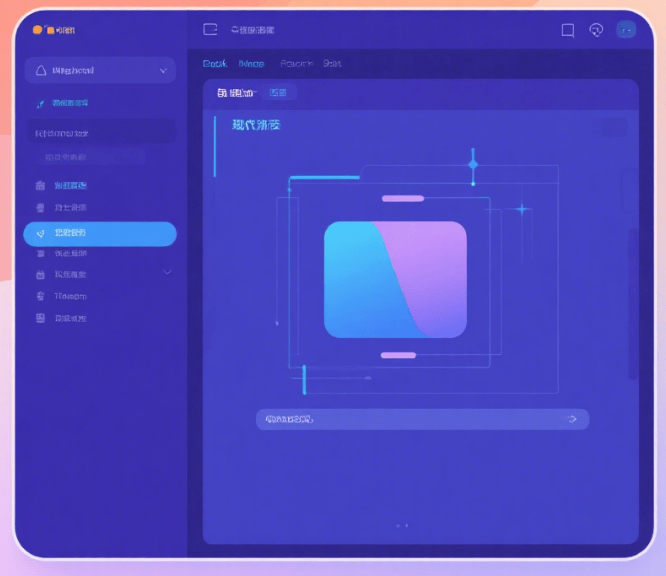This screenshot has width=666, height=576.
Task: Click the panel layout icon in the header
Action: tap(210, 30)
